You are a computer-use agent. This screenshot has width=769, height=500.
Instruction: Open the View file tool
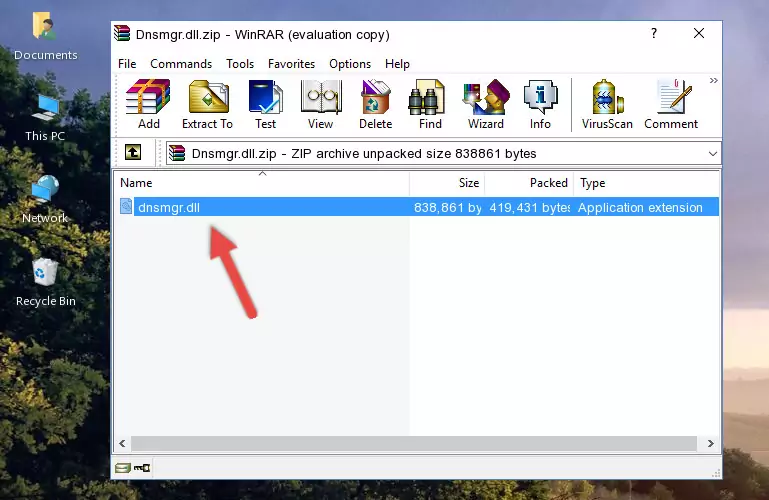[x=321, y=104]
